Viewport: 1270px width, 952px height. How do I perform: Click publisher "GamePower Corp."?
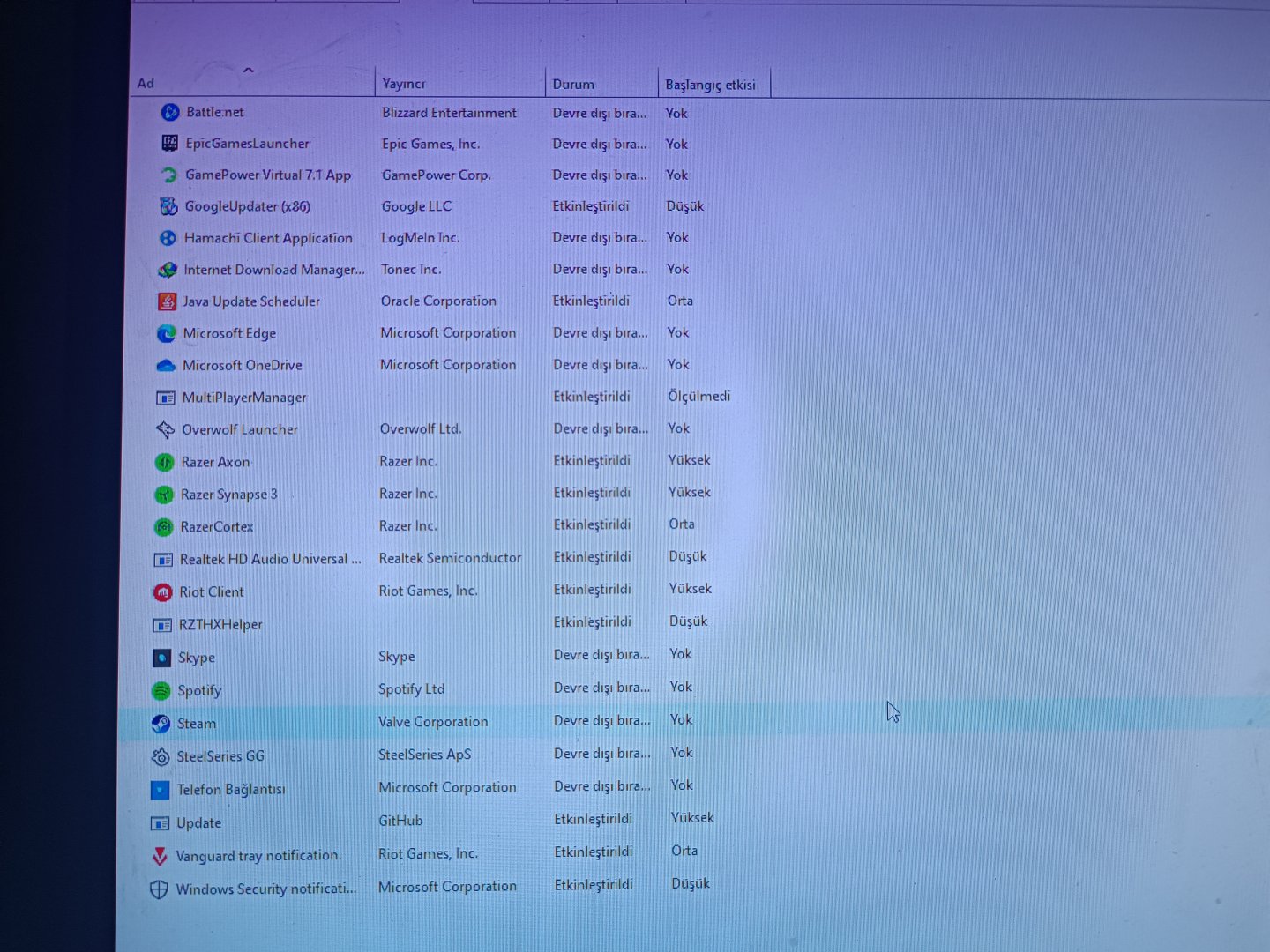436,175
